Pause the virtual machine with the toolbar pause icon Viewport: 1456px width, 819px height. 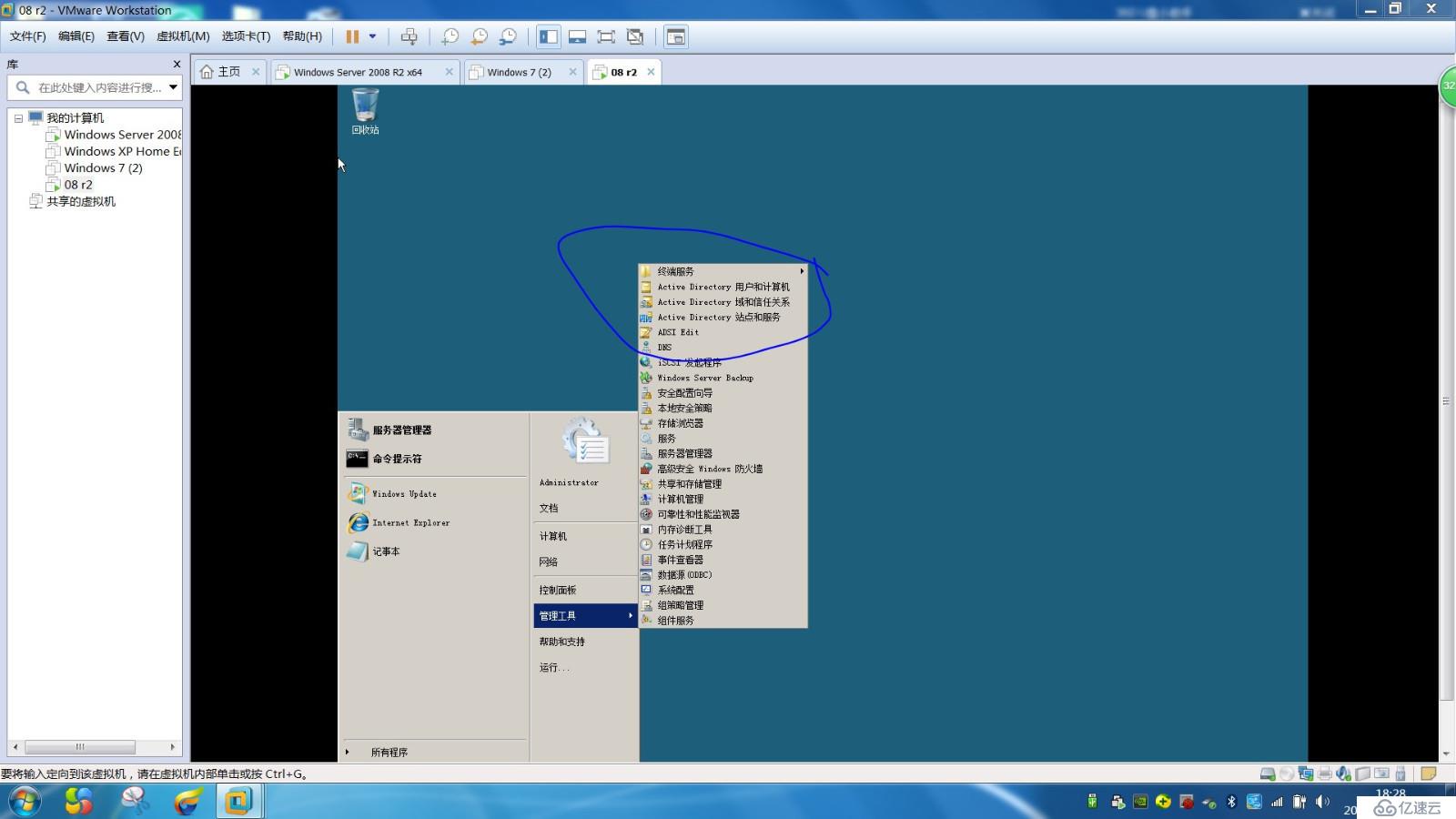tap(352, 36)
